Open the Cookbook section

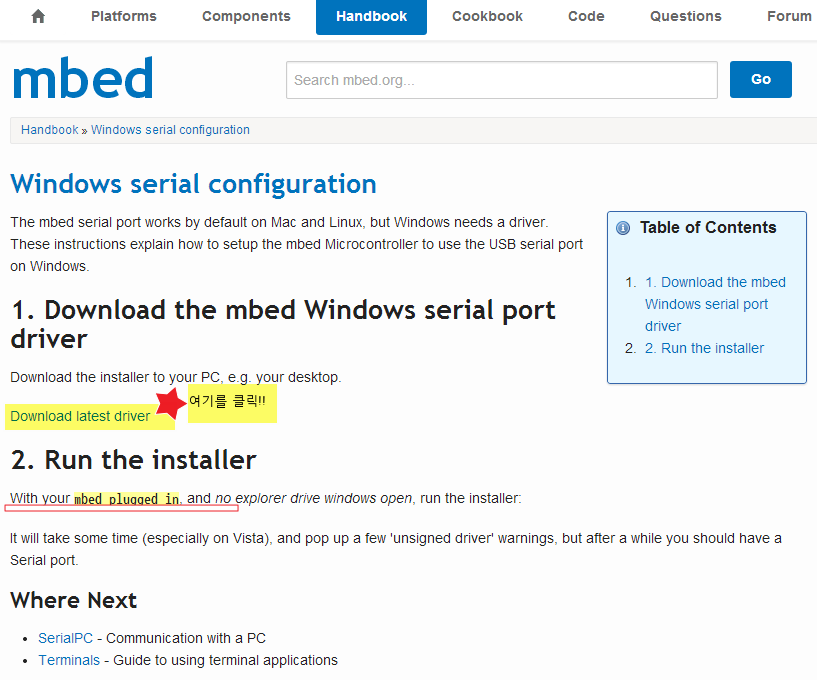click(487, 17)
